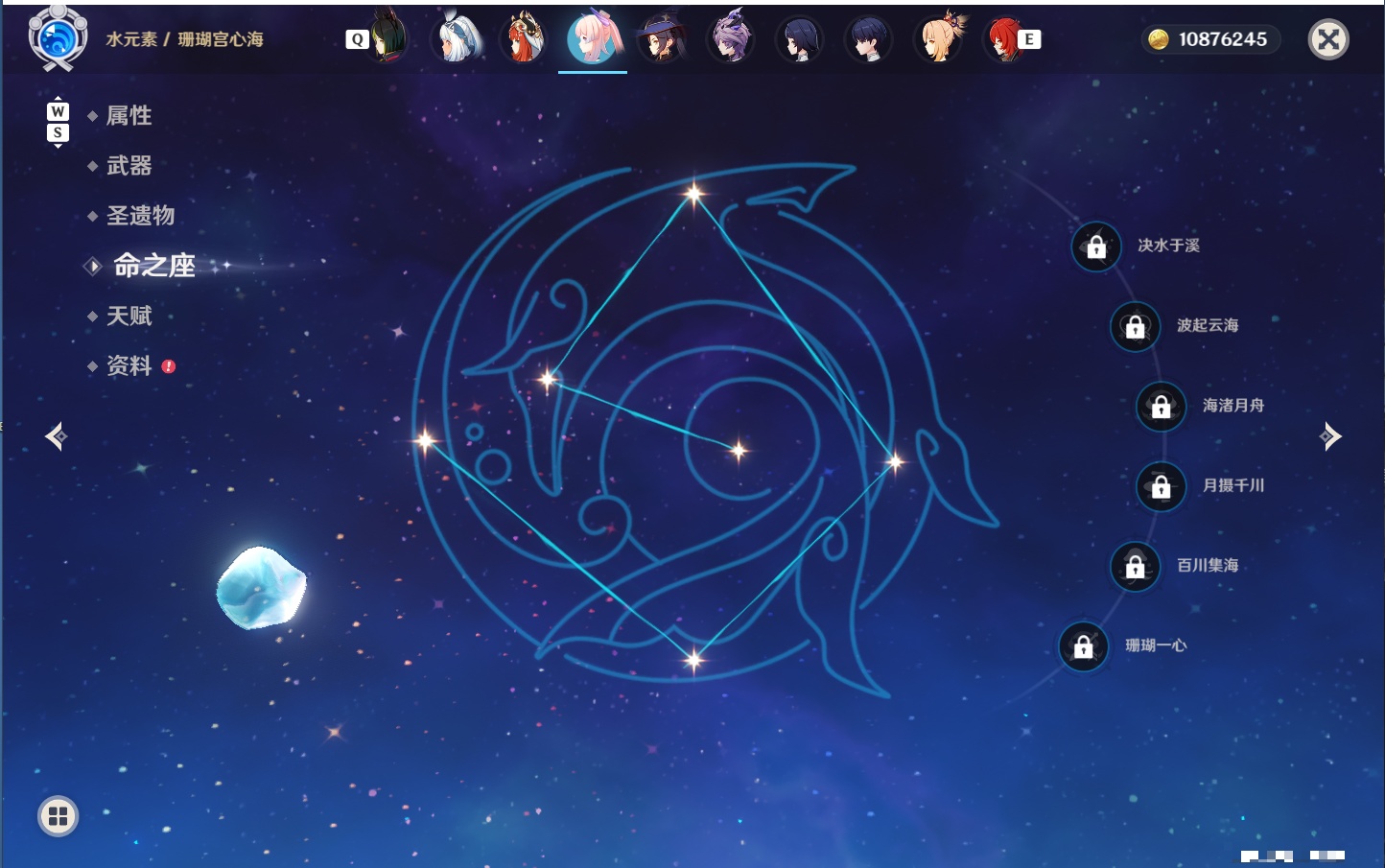Image resolution: width=1385 pixels, height=868 pixels.
Task: Select the 海渚月舟 constellation label
Action: tap(1233, 406)
